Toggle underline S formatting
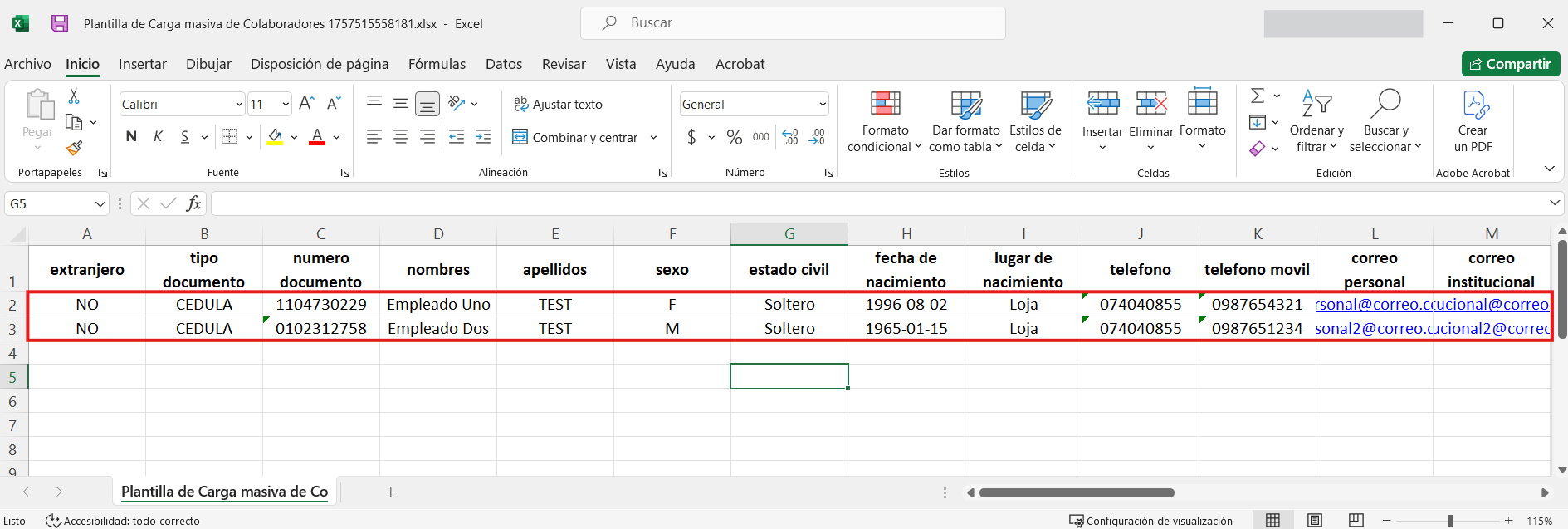1568x529 pixels. (184, 136)
